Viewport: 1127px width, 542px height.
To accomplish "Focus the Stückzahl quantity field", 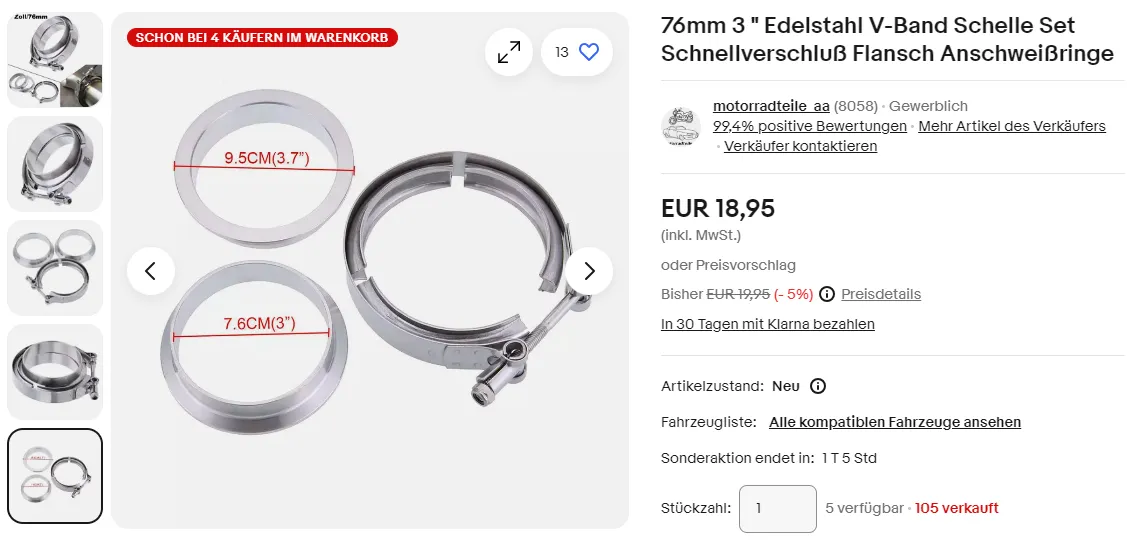I will click(x=777, y=508).
